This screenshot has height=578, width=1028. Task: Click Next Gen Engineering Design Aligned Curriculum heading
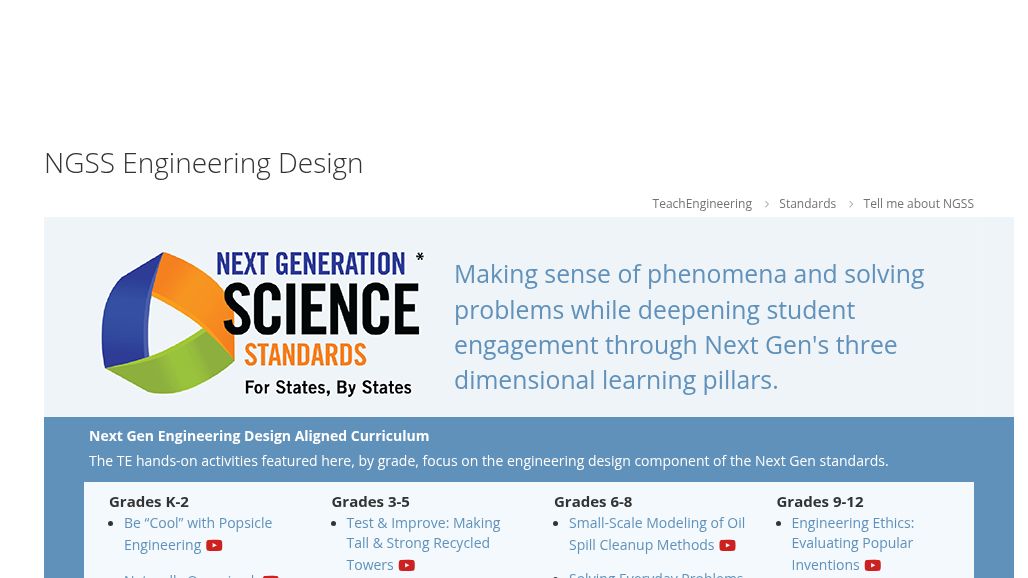(259, 436)
